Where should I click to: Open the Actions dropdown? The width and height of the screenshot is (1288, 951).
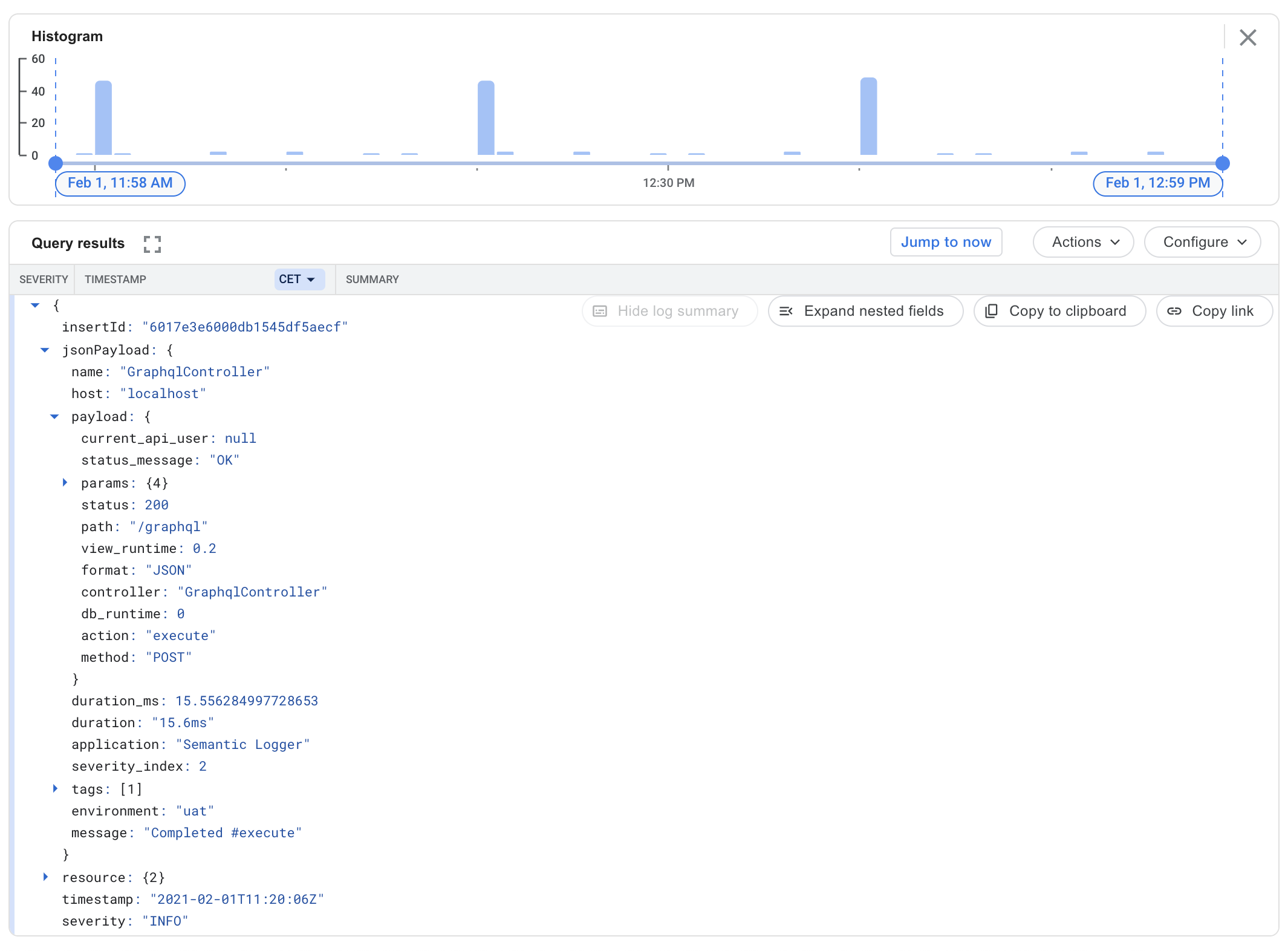coord(1083,242)
